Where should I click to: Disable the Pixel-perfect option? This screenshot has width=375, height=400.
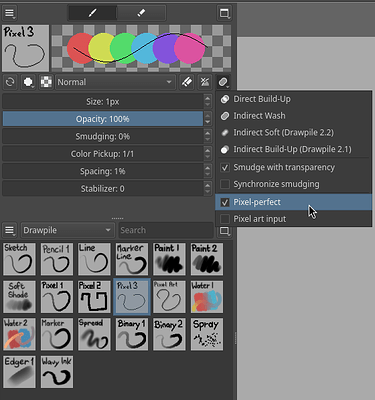[x=225, y=202]
